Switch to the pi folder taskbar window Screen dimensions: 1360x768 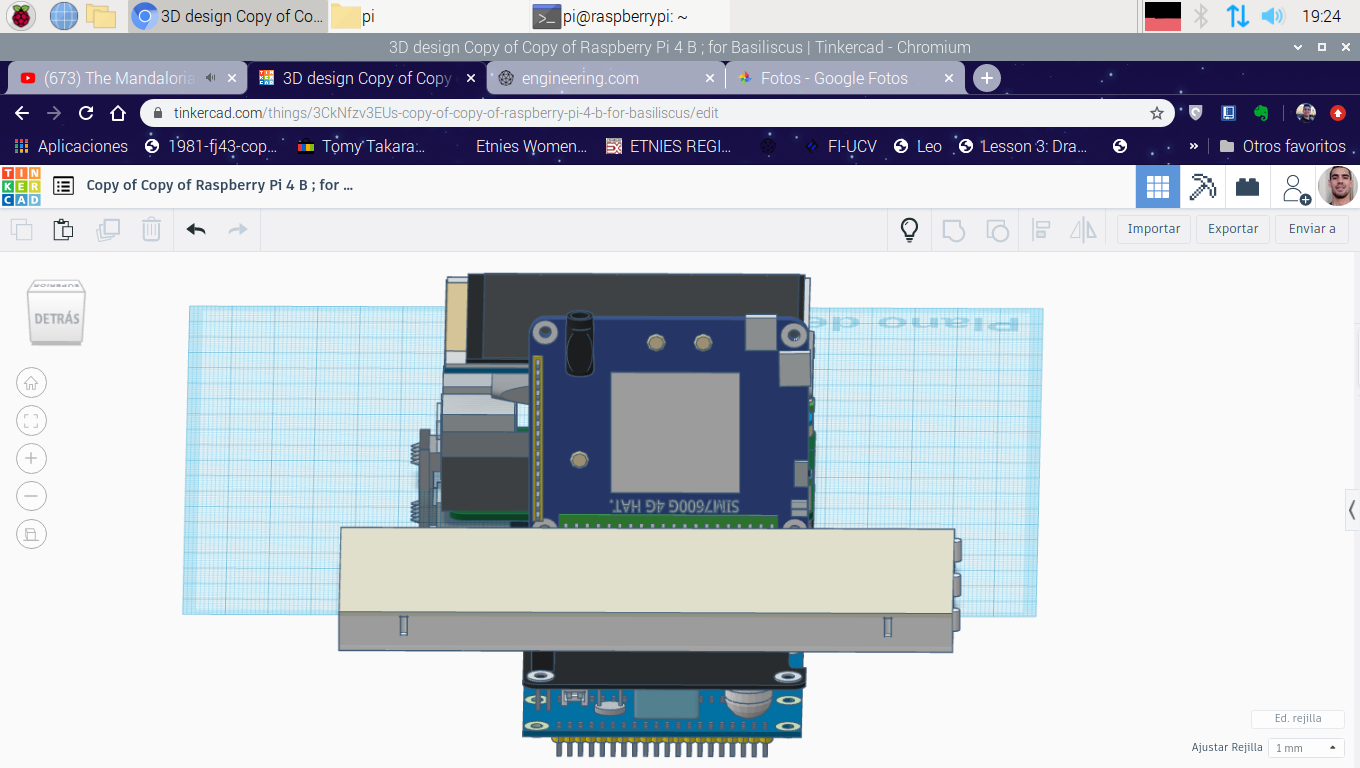[428, 16]
